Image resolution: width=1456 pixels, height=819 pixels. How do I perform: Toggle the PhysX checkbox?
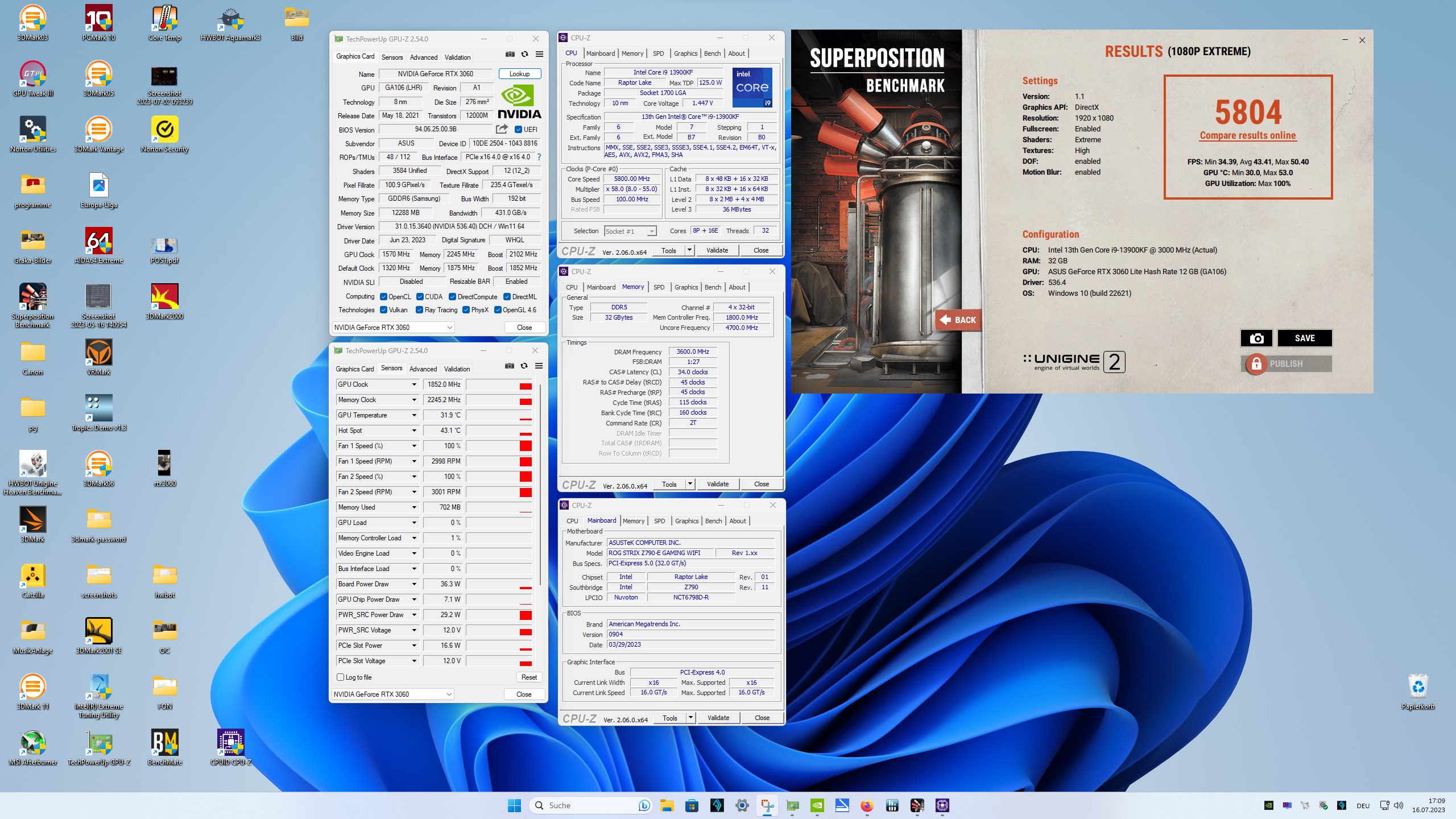tap(466, 310)
